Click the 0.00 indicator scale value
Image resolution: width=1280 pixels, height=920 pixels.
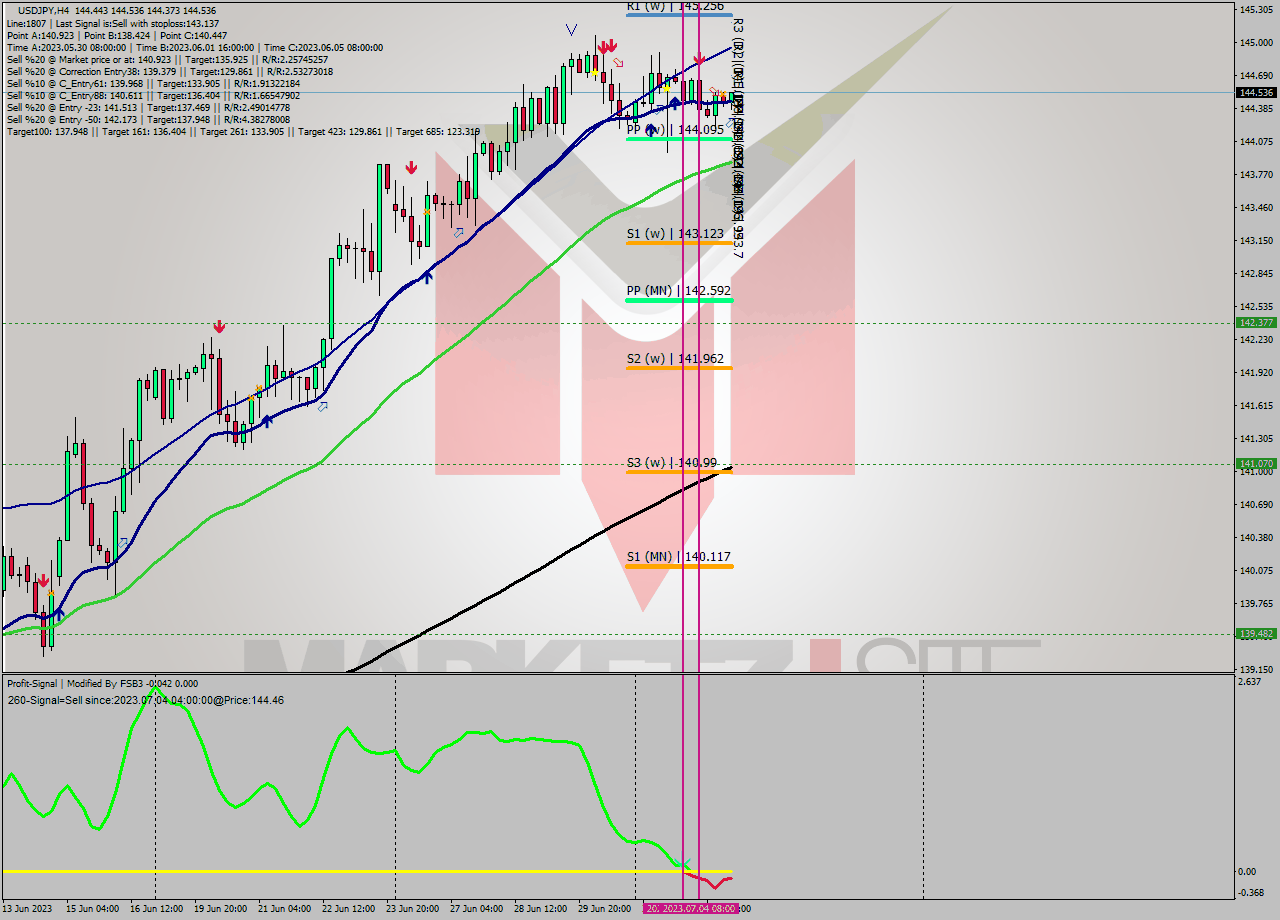pos(1248,871)
